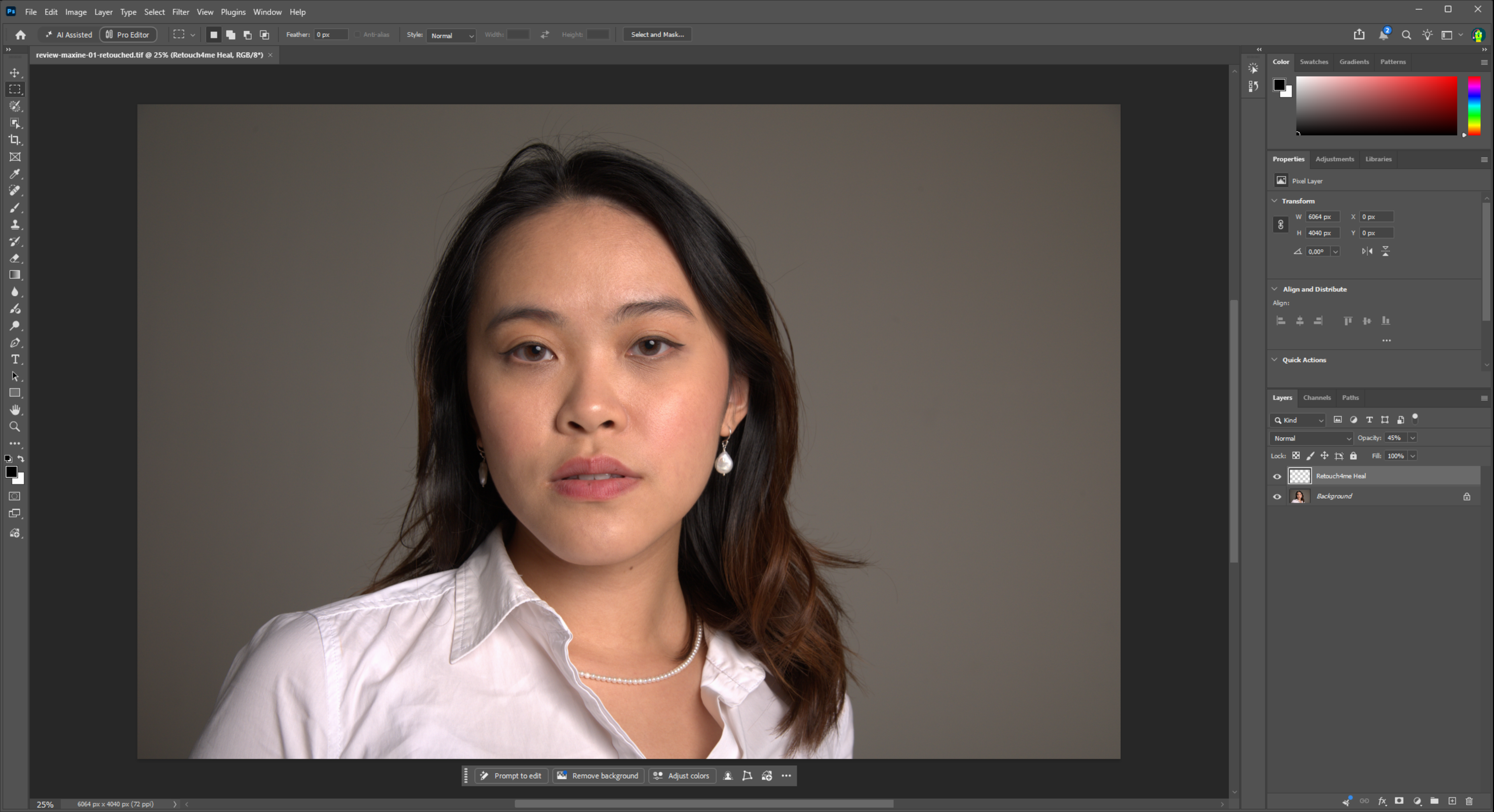Select the Zoom tool
The width and height of the screenshot is (1494, 812).
tap(15, 427)
